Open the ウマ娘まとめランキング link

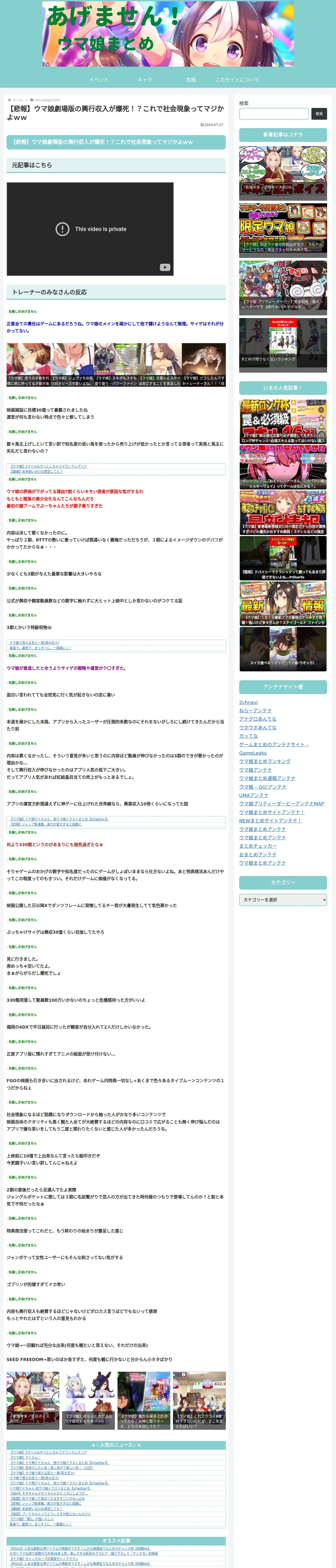point(265,762)
